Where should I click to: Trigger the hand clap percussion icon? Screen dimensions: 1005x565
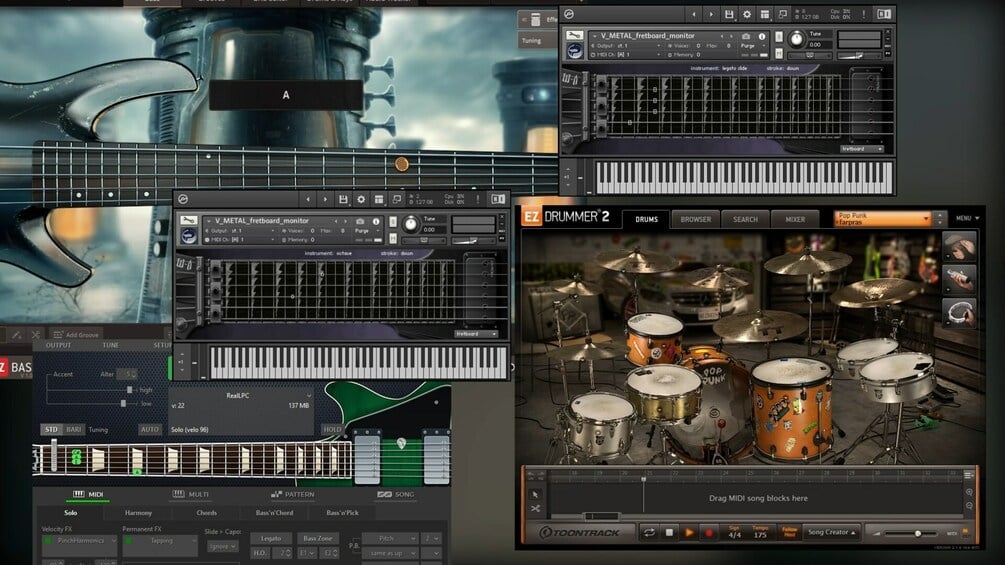point(959,247)
